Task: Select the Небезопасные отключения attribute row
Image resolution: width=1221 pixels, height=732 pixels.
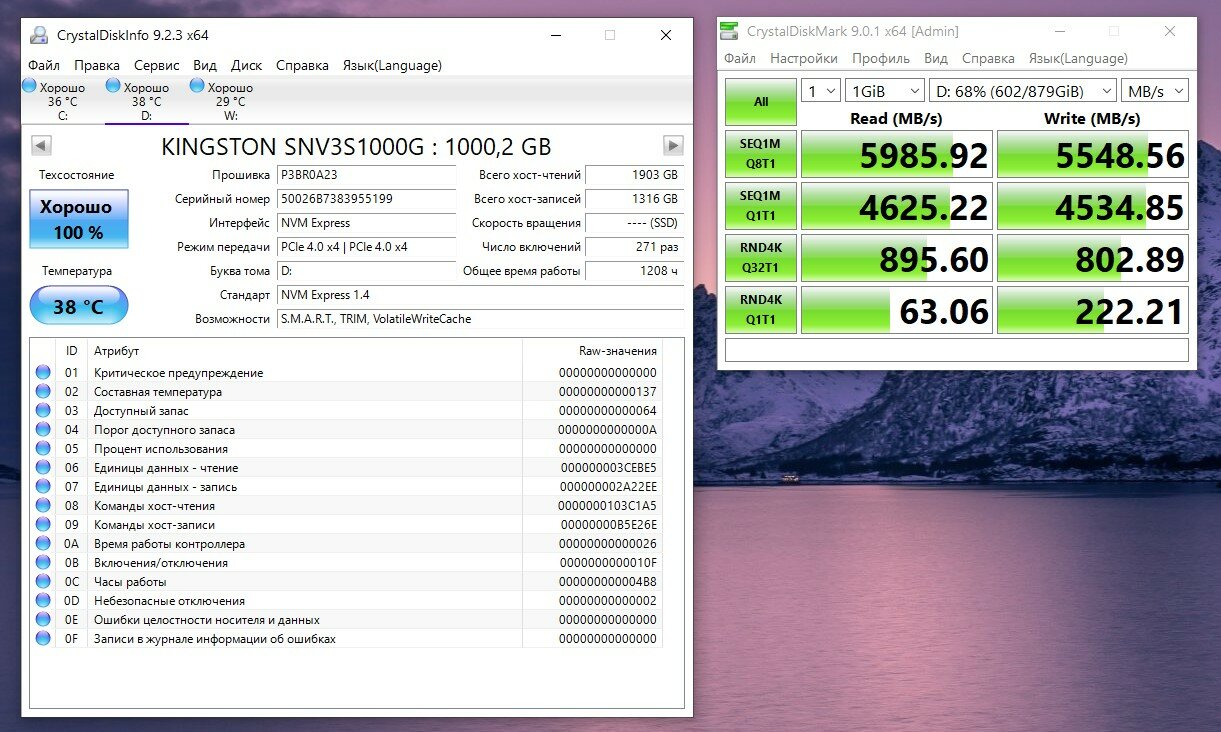Action: click(x=346, y=601)
